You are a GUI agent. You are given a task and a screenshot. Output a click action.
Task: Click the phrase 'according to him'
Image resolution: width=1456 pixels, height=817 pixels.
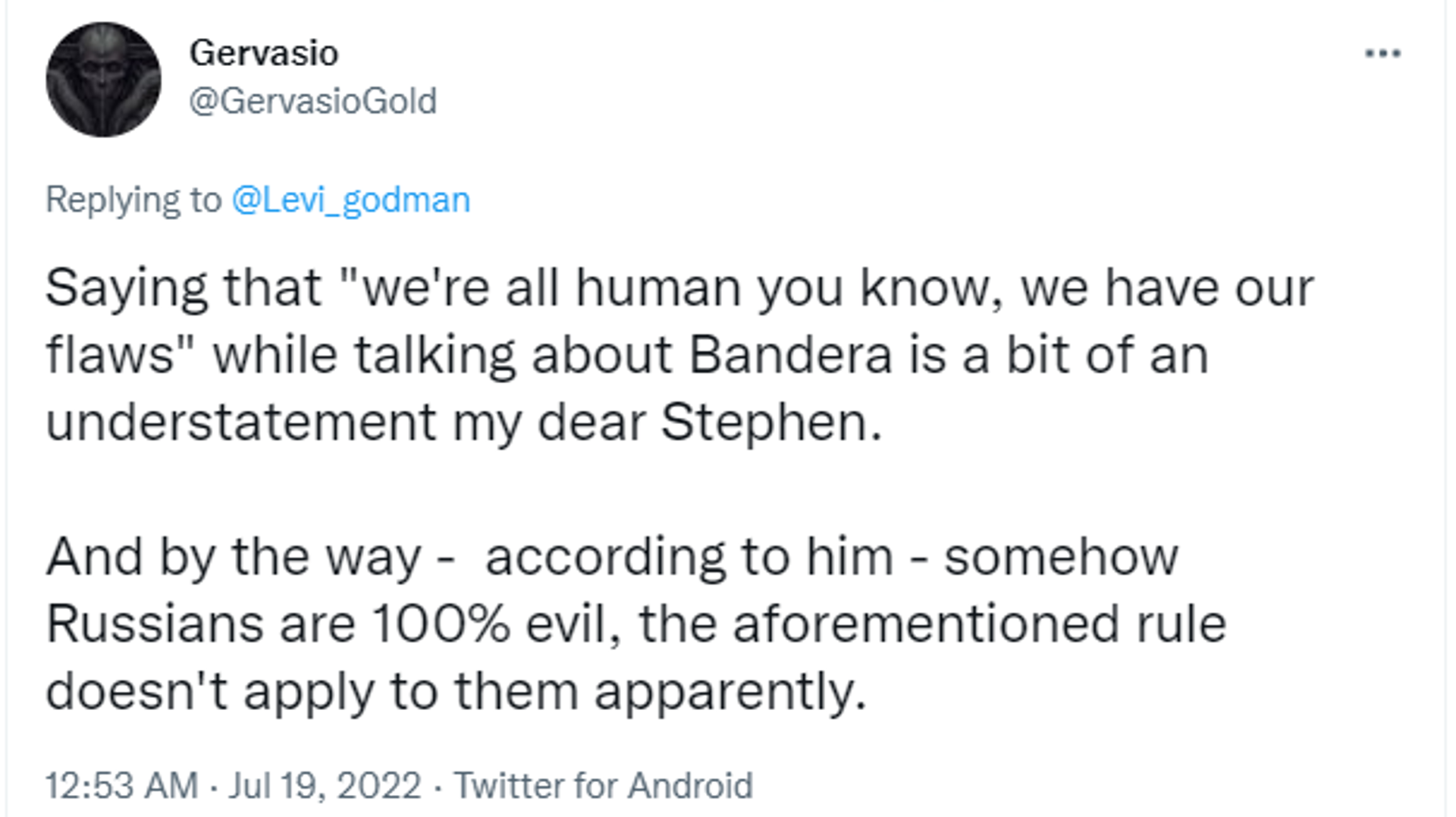click(x=689, y=558)
